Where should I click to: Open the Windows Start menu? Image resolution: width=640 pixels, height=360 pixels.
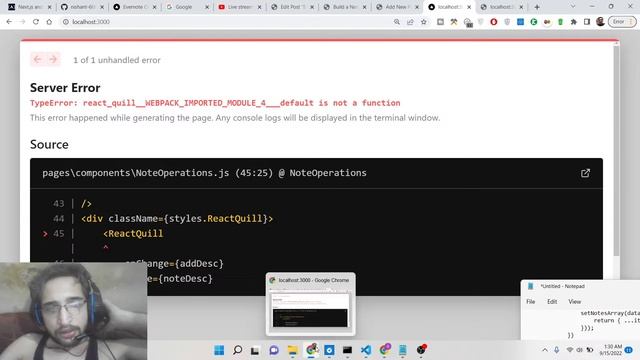219,350
